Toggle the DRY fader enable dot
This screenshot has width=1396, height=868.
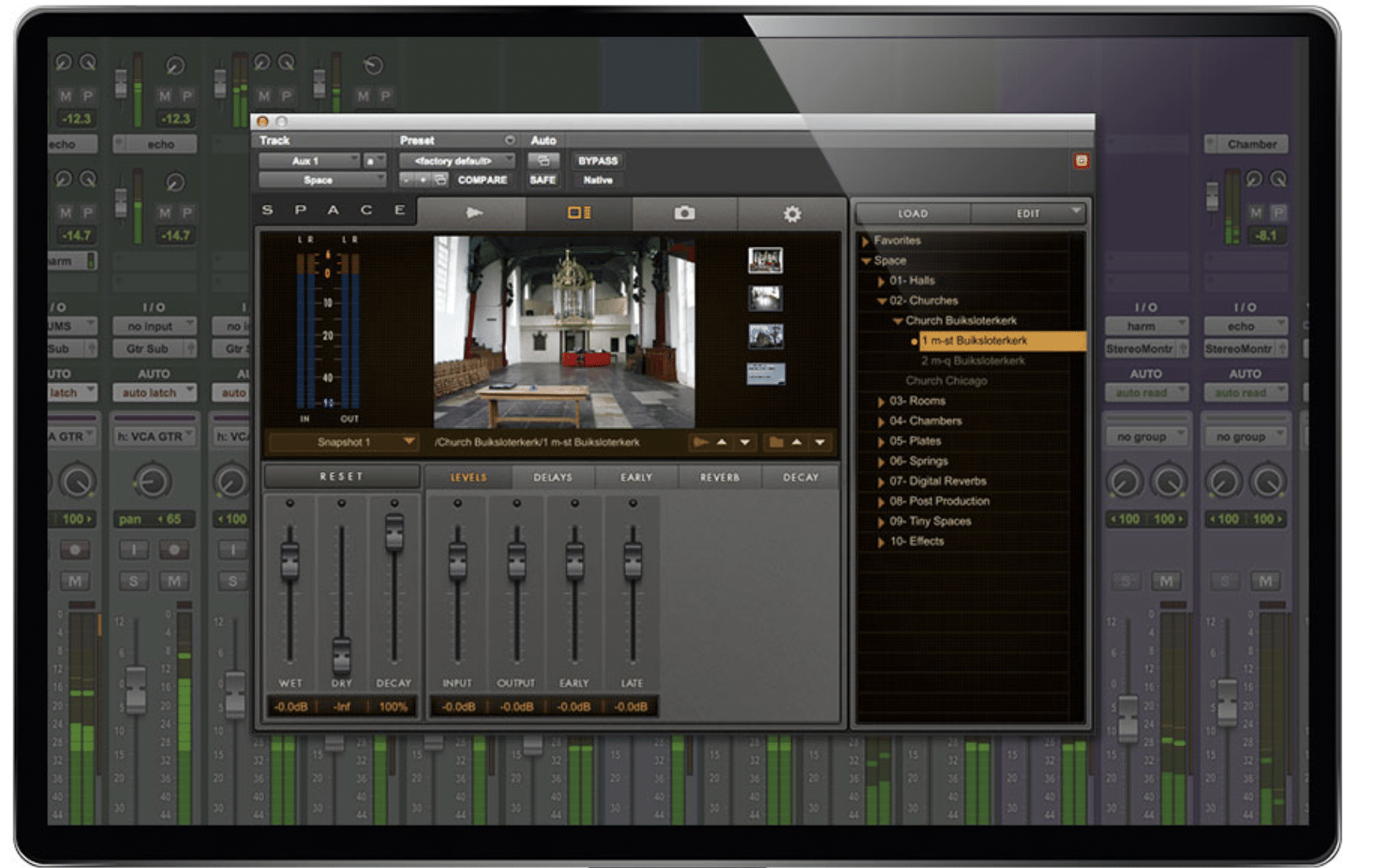[x=341, y=503]
